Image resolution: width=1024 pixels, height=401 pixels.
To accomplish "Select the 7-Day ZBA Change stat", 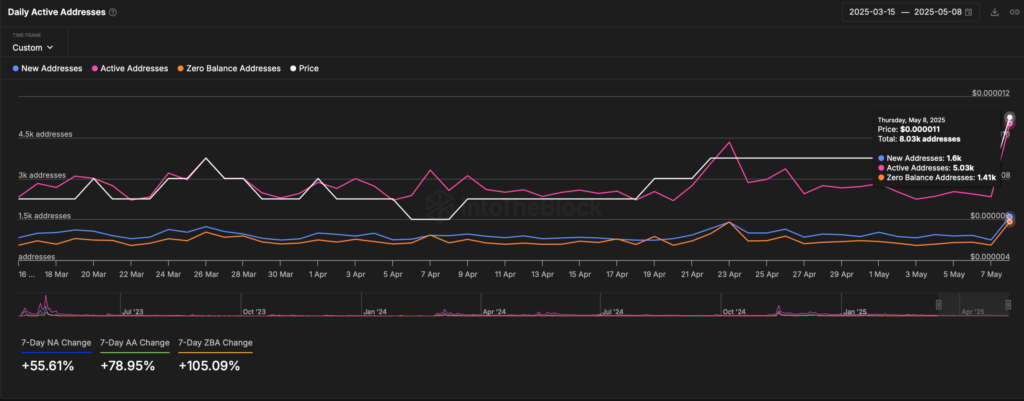I will (215, 343).
